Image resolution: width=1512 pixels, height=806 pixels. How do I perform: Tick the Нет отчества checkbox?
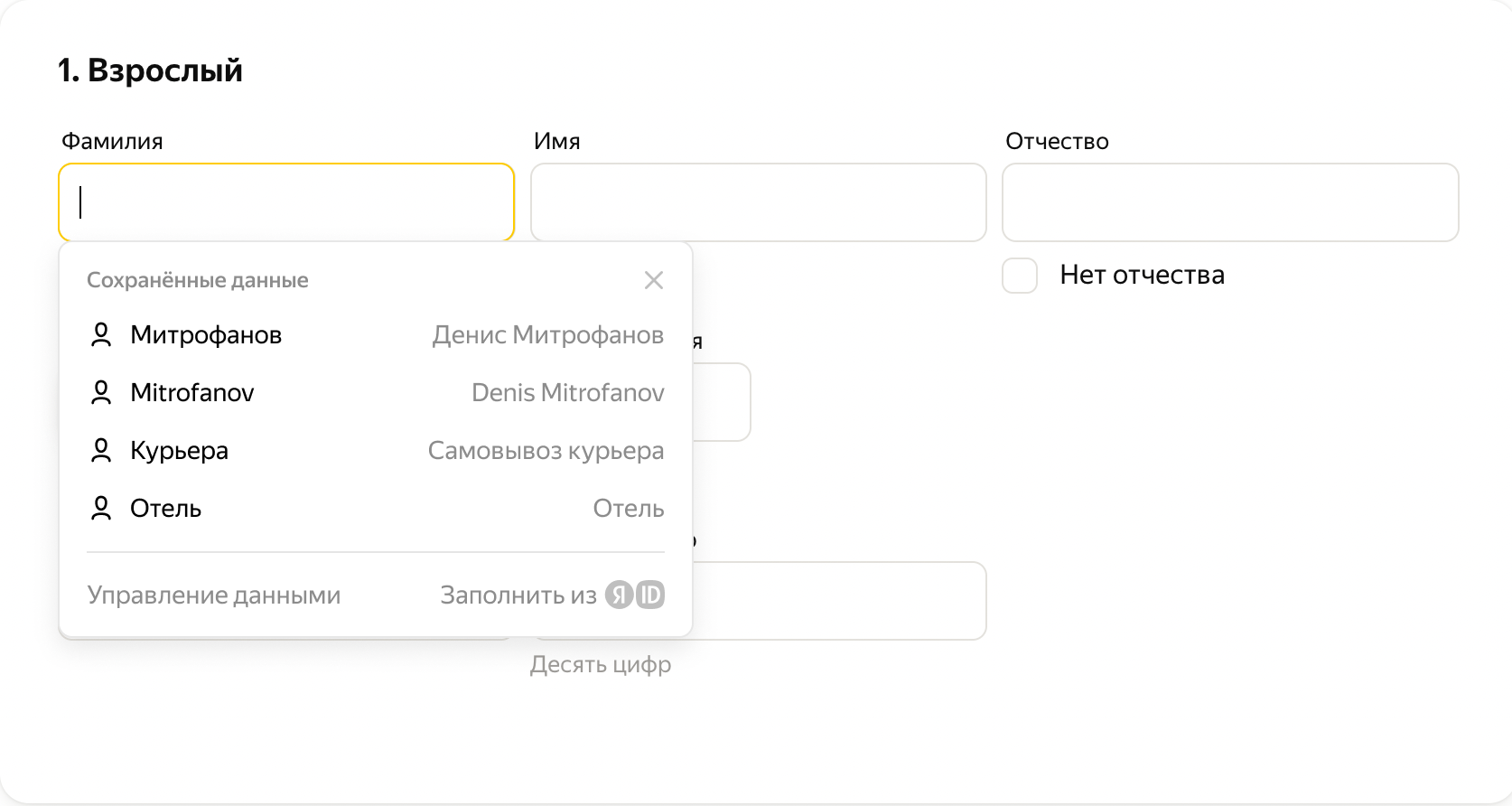click(x=1020, y=276)
